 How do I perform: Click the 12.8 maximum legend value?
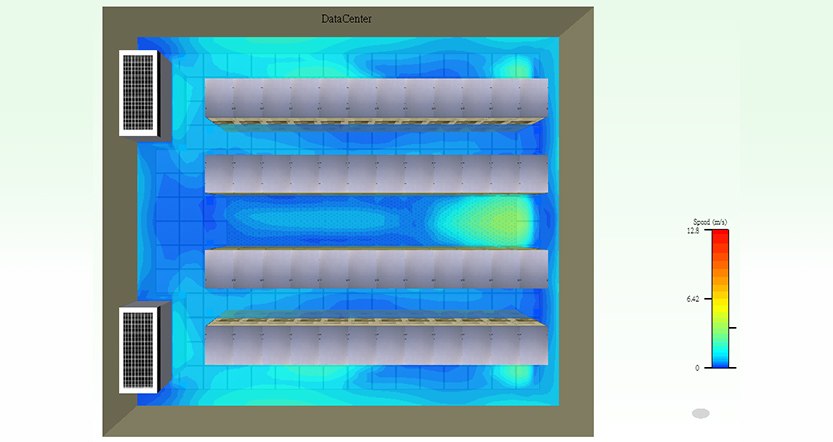(693, 231)
